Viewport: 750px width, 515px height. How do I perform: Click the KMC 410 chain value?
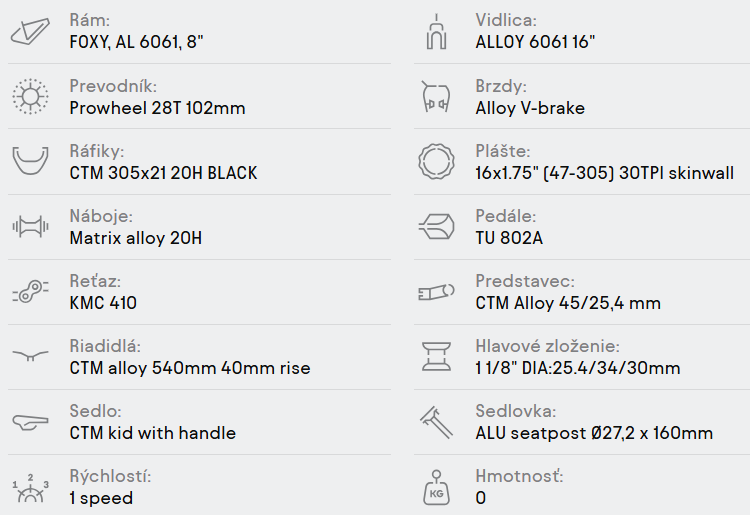[x=103, y=303]
